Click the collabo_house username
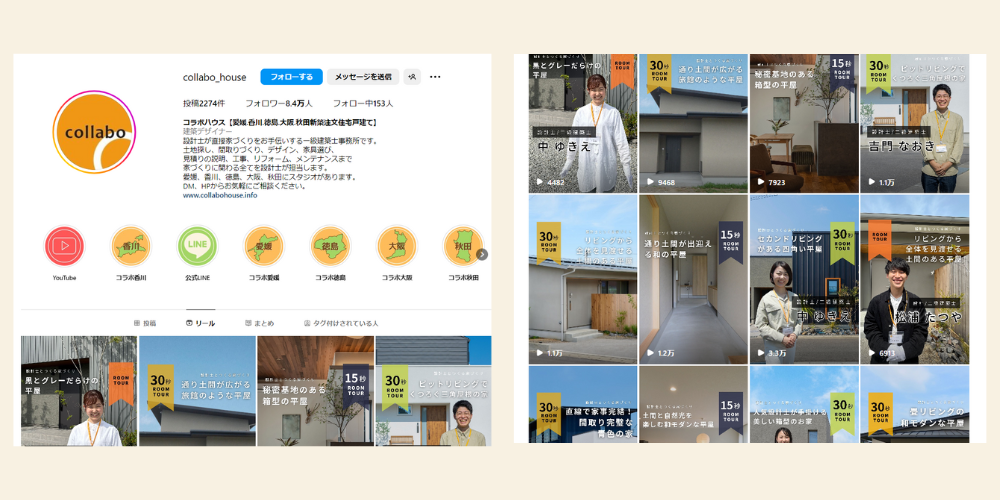The image size is (1000, 500). click(214, 77)
